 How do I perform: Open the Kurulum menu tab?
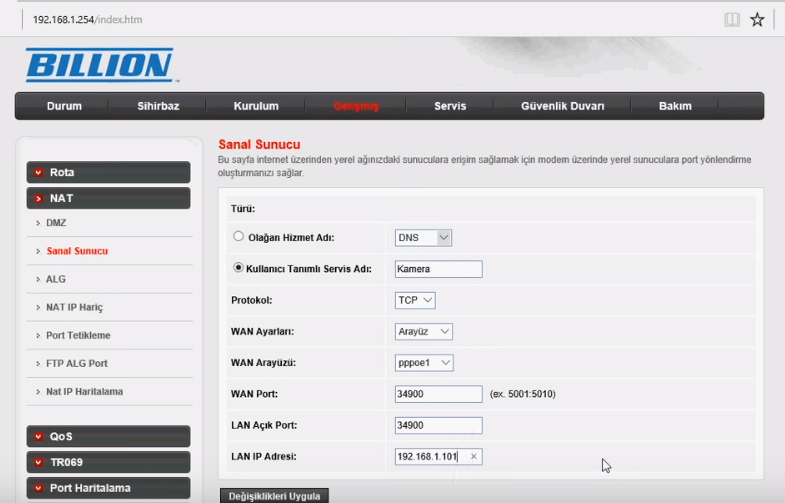click(256, 106)
